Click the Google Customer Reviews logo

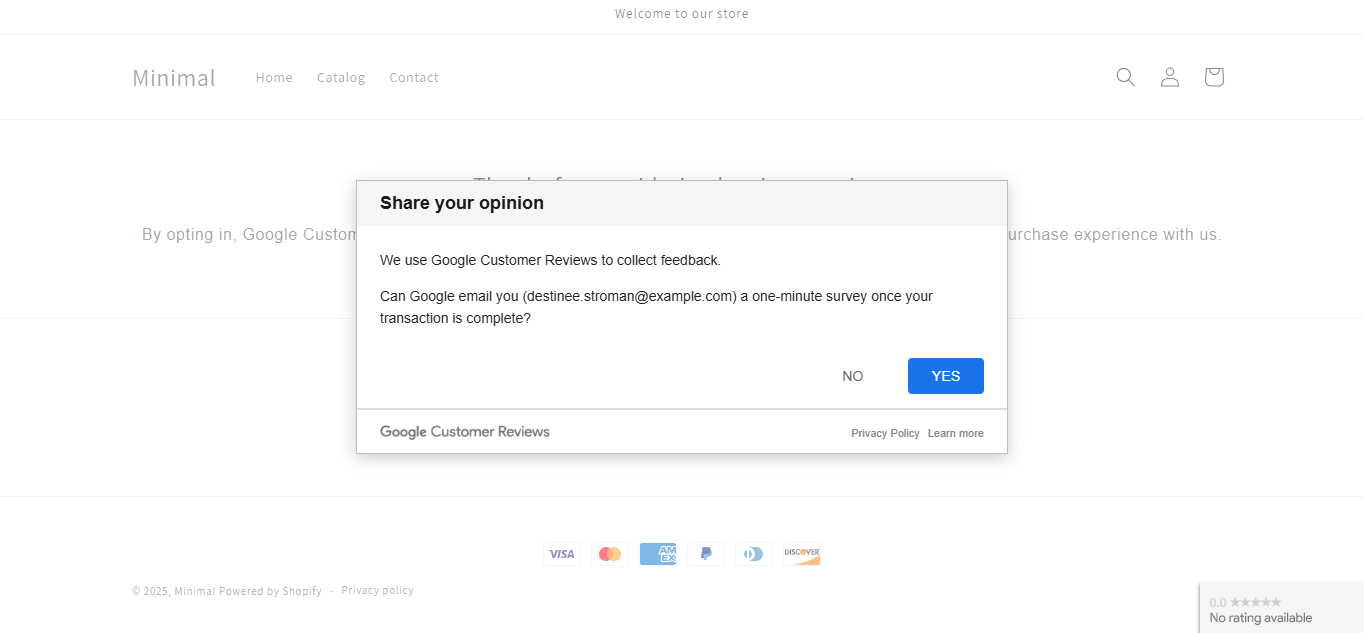coord(465,432)
